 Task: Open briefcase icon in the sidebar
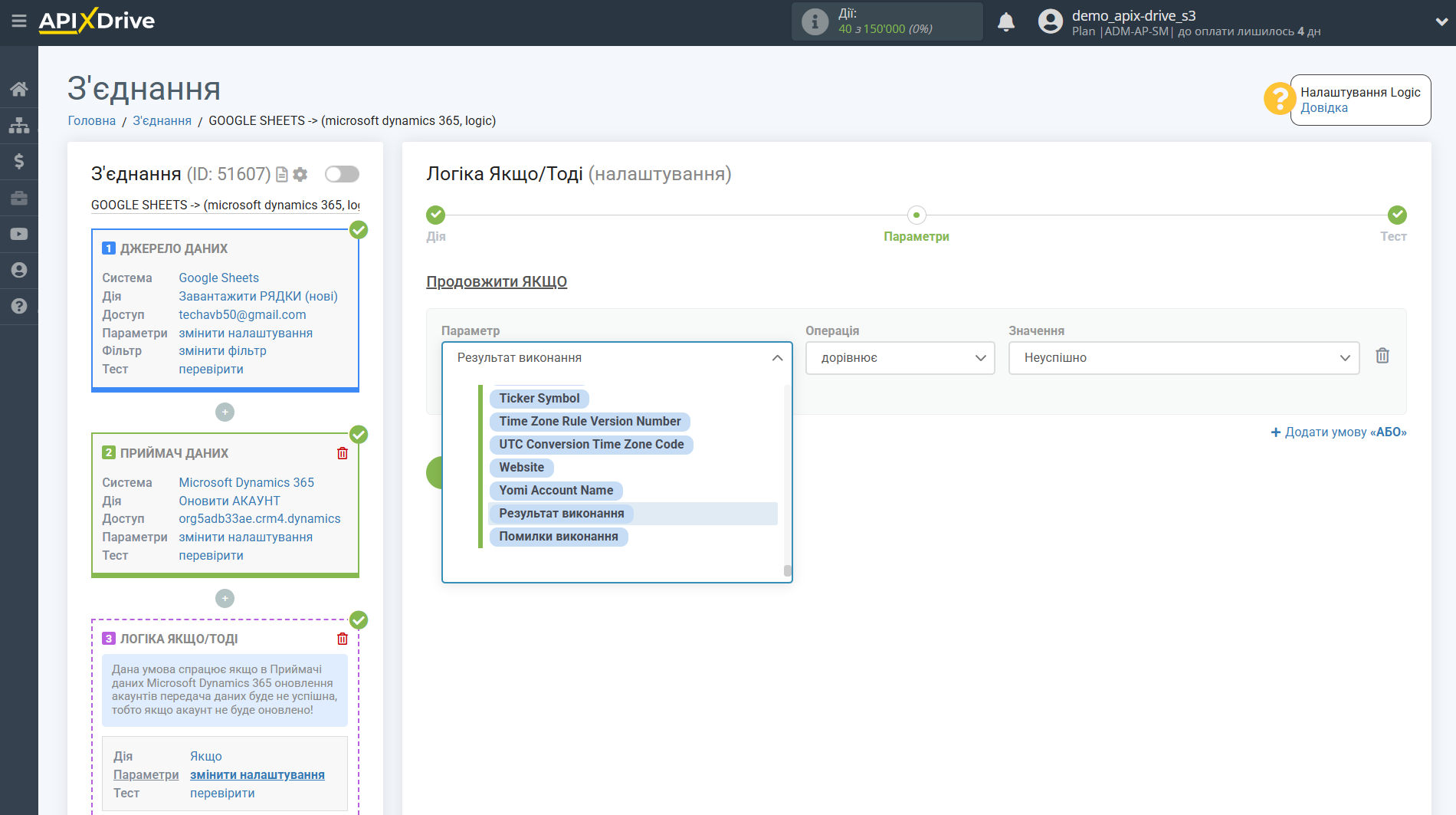click(19, 198)
